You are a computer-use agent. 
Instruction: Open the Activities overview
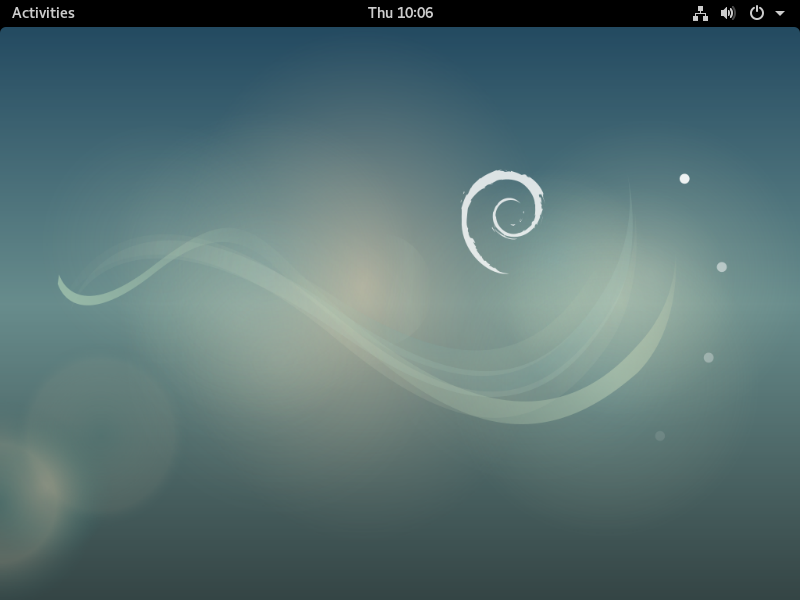point(43,13)
